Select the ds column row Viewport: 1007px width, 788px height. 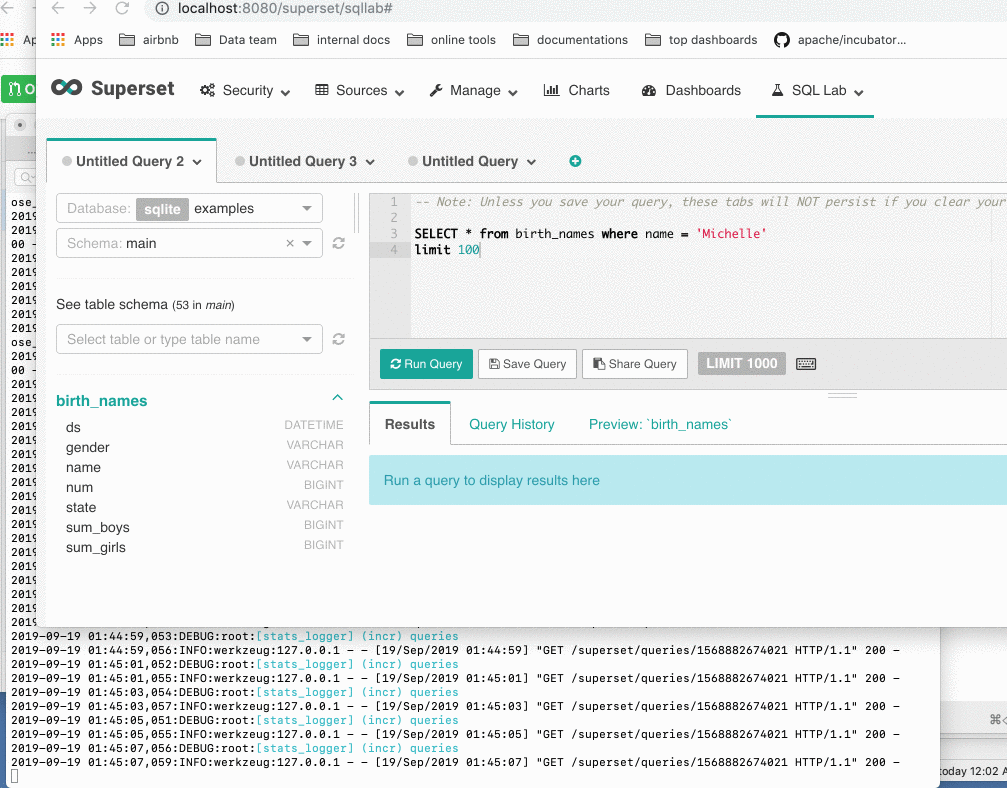[204, 426]
